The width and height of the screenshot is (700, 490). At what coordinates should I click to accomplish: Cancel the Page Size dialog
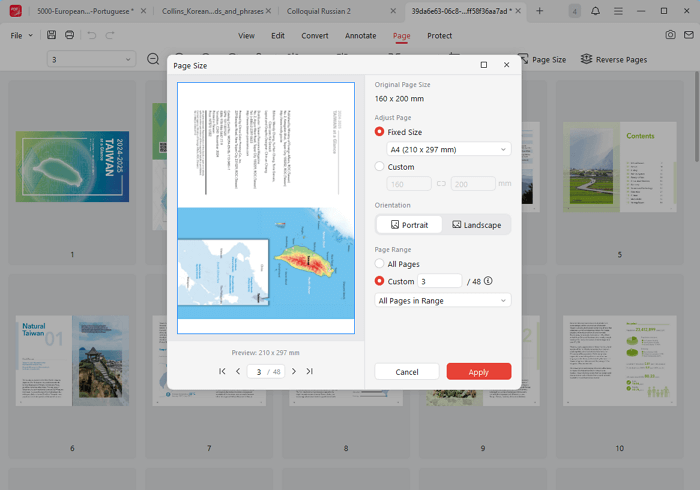406,371
